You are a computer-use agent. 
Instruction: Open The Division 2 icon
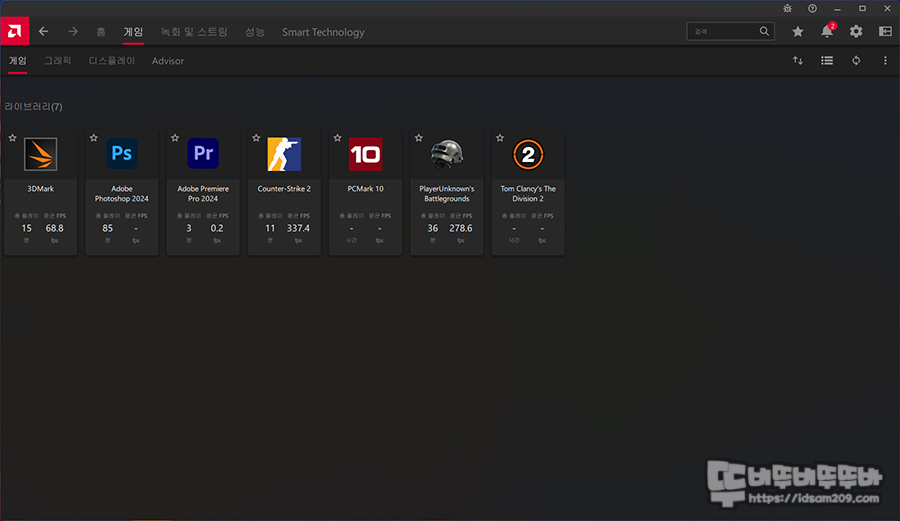(528, 154)
